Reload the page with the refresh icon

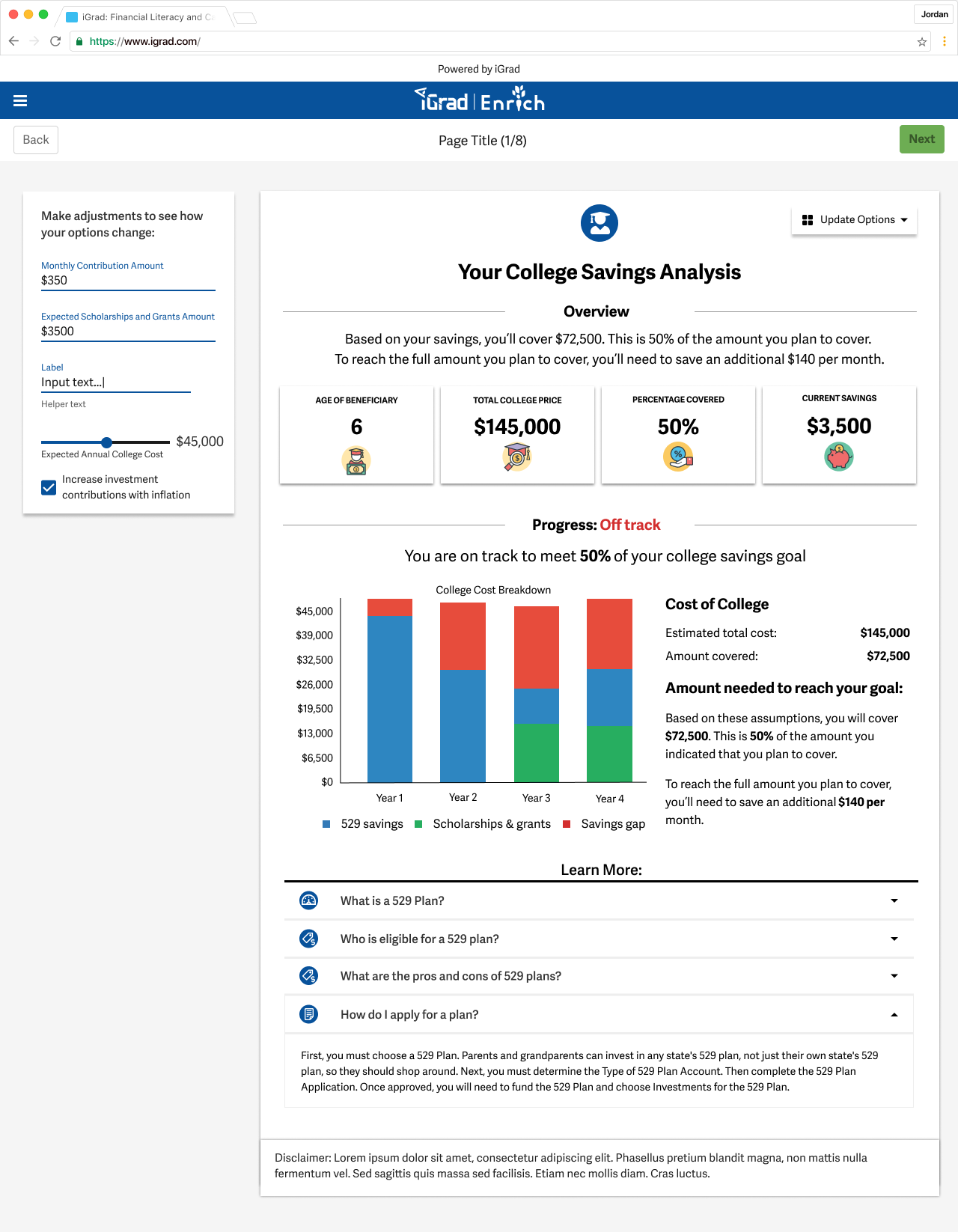(x=55, y=41)
